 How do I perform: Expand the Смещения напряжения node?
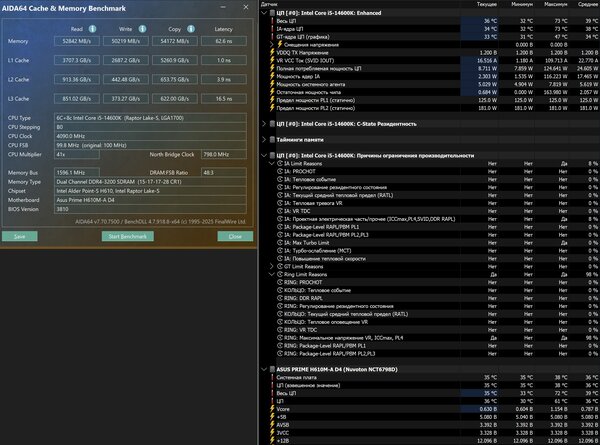[272, 44]
